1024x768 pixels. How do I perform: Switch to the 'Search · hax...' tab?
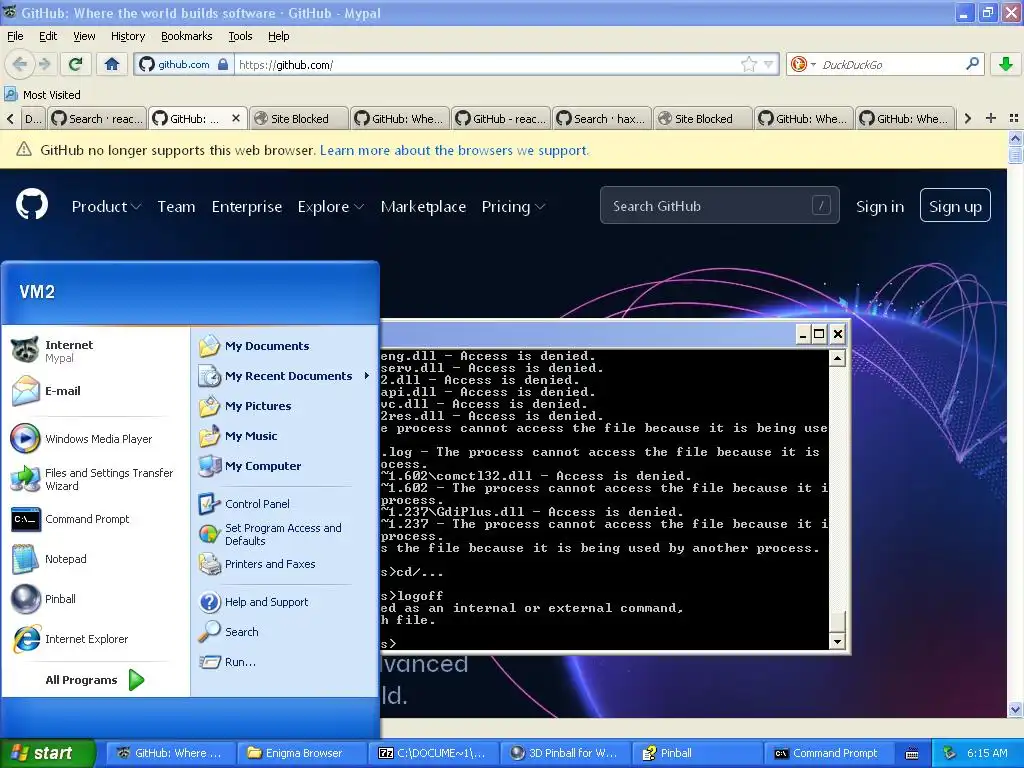602,118
